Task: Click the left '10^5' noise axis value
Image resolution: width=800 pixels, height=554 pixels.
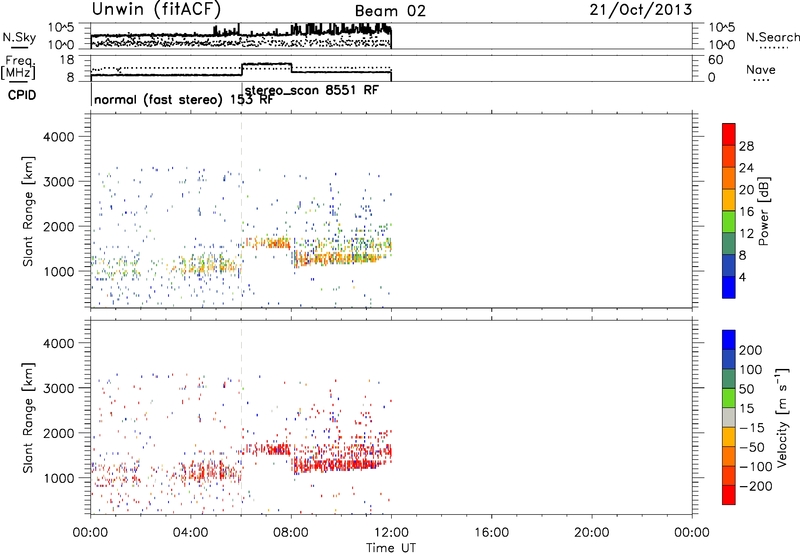Action: tap(61, 27)
